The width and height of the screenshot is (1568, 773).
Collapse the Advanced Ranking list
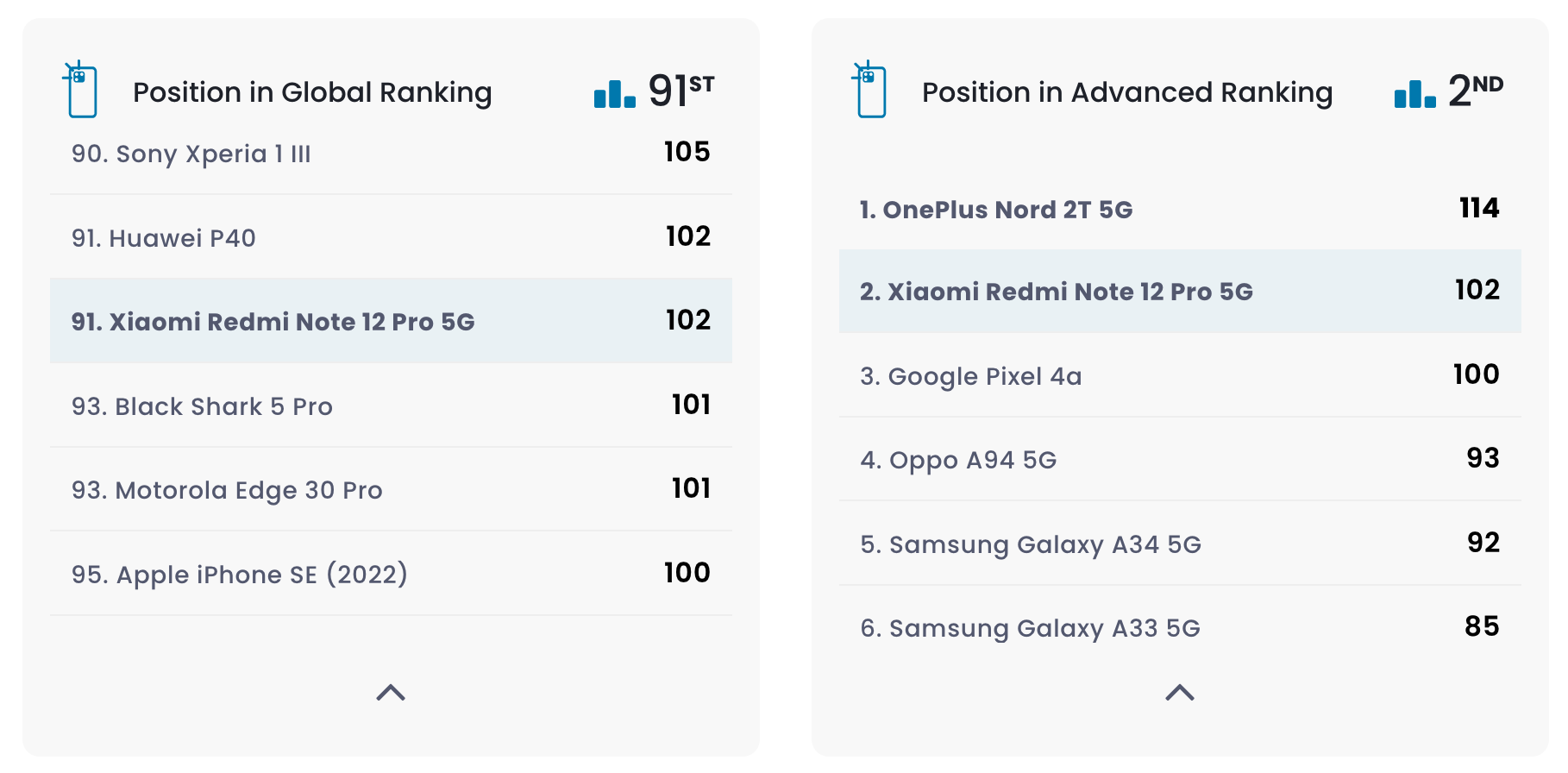click(x=1179, y=692)
